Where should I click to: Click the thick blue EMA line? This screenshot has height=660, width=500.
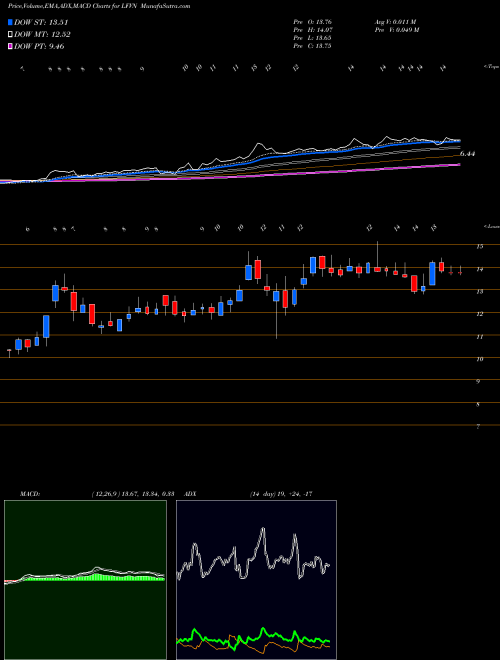(x=261, y=158)
